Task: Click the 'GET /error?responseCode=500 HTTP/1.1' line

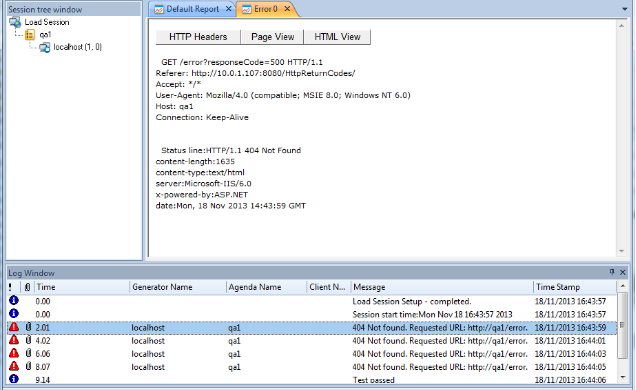Action: click(242, 62)
